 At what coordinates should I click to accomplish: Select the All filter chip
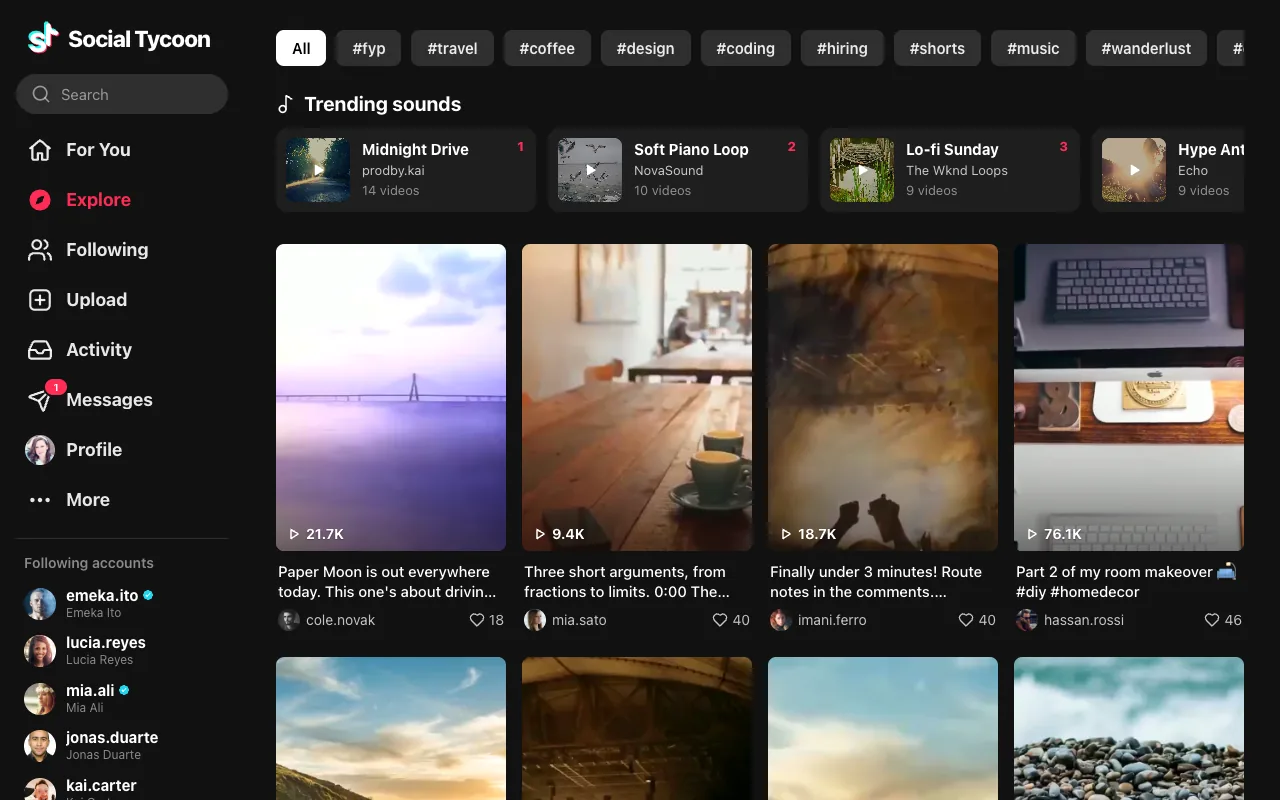tap(301, 48)
